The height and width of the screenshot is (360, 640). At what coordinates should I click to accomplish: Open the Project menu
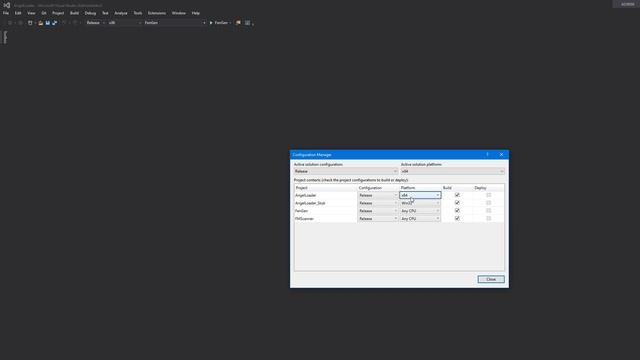click(58, 13)
